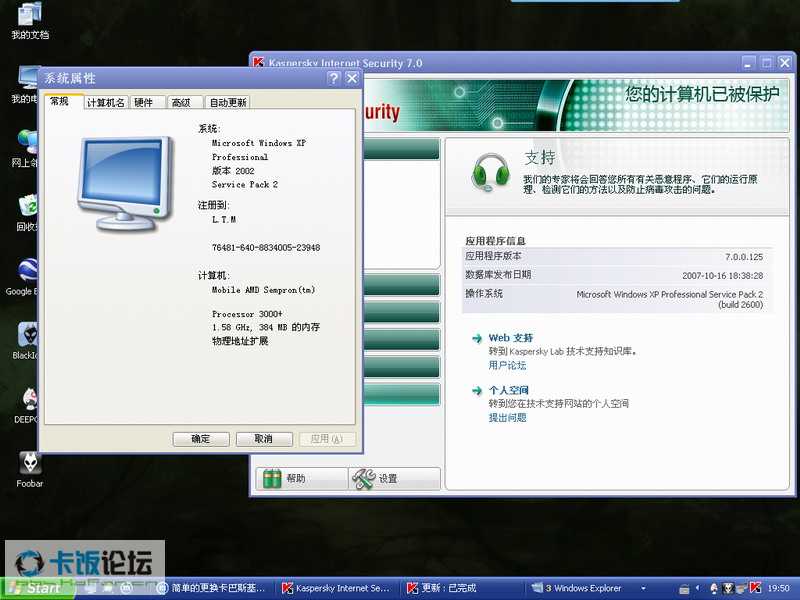Switch to the 计算机名 tab
Viewport: 800px width, 600px height.
click(x=106, y=103)
